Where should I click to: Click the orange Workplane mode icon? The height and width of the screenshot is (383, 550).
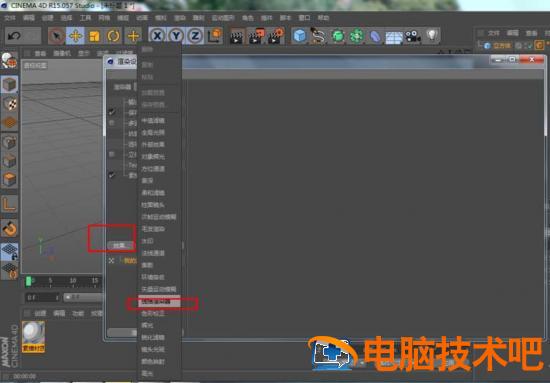(x=9, y=123)
